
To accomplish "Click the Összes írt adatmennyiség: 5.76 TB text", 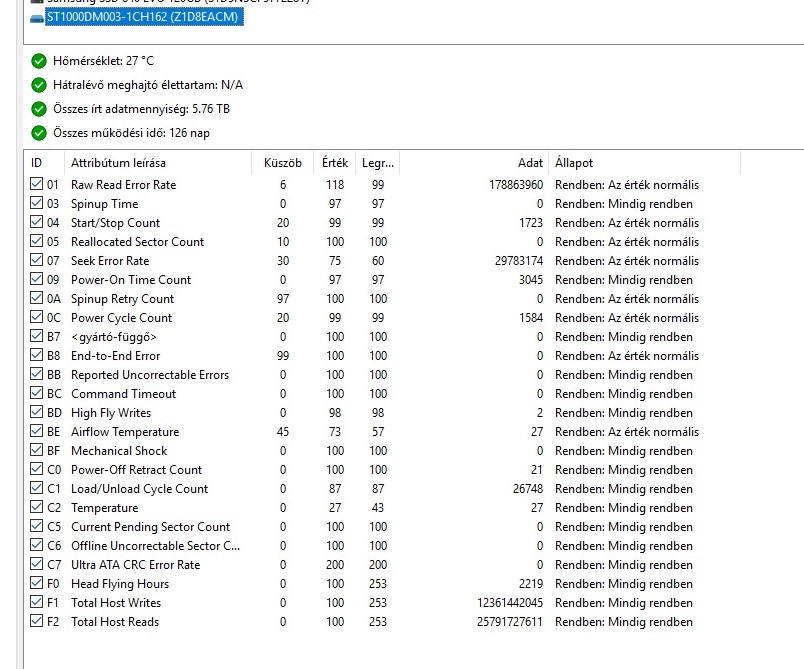I will (x=142, y=109).
